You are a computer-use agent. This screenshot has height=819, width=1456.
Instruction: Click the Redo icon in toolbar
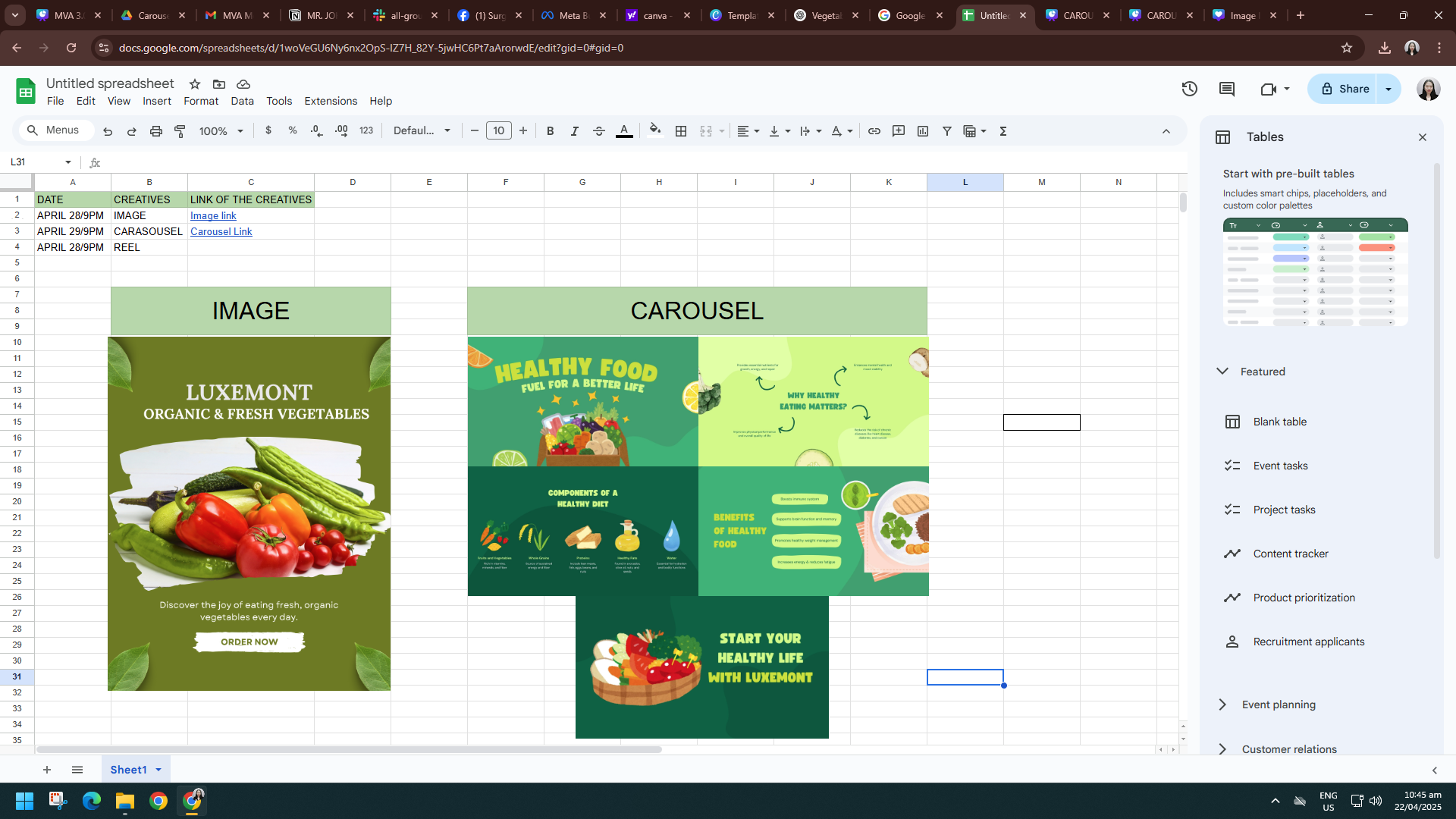coord(132,131)
